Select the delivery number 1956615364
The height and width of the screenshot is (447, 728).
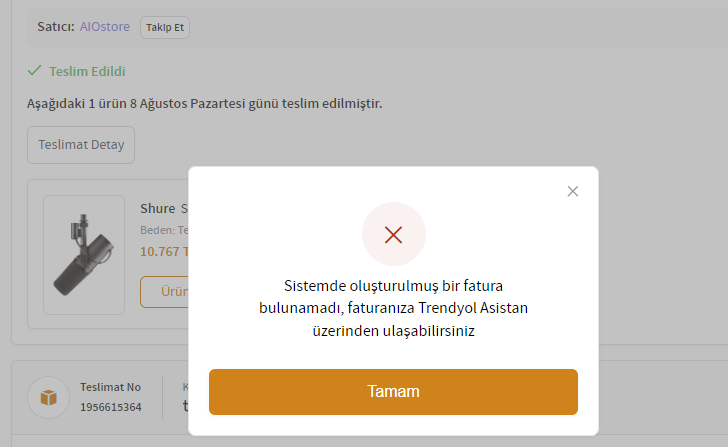[111, 407]
